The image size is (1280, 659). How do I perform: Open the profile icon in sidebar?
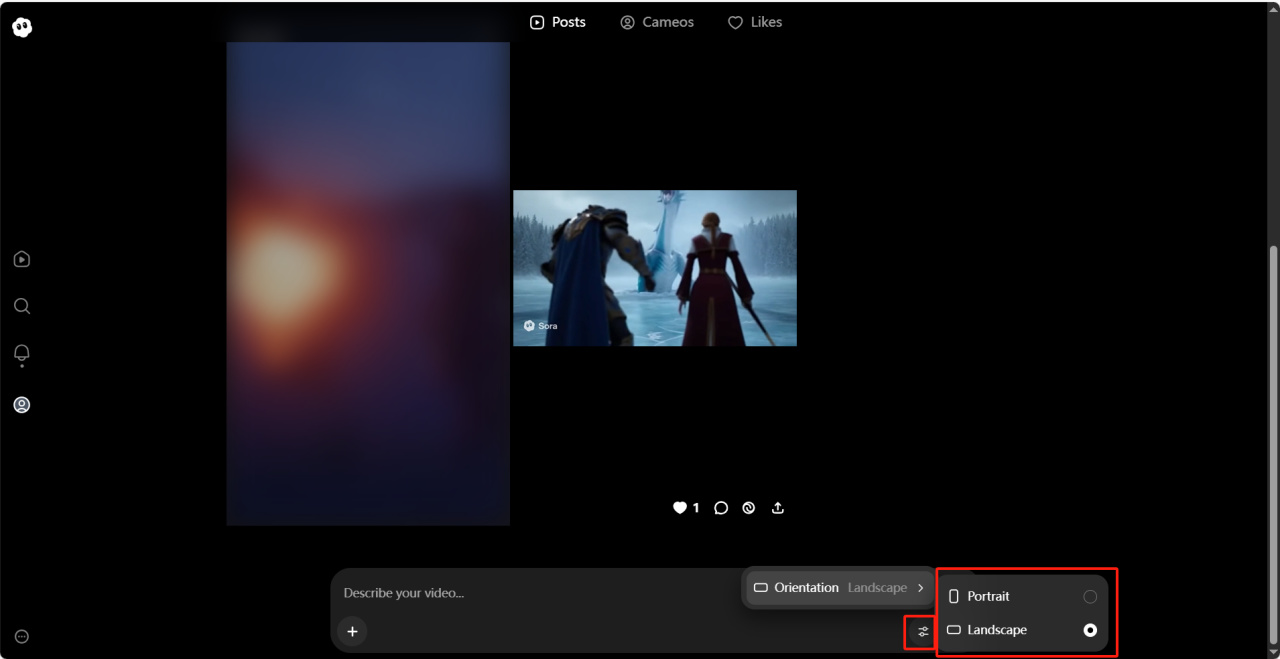pyautogui.click(x=22, y=405)
